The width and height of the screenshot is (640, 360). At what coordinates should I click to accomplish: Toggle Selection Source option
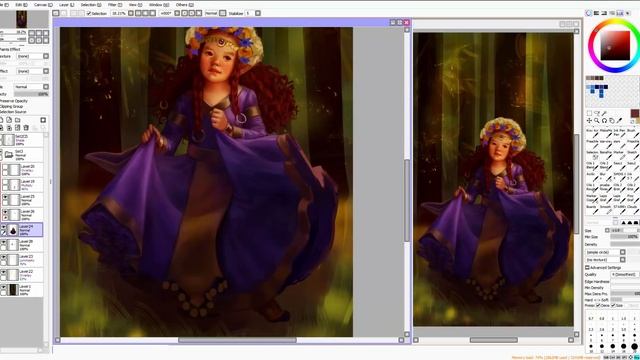13,111
